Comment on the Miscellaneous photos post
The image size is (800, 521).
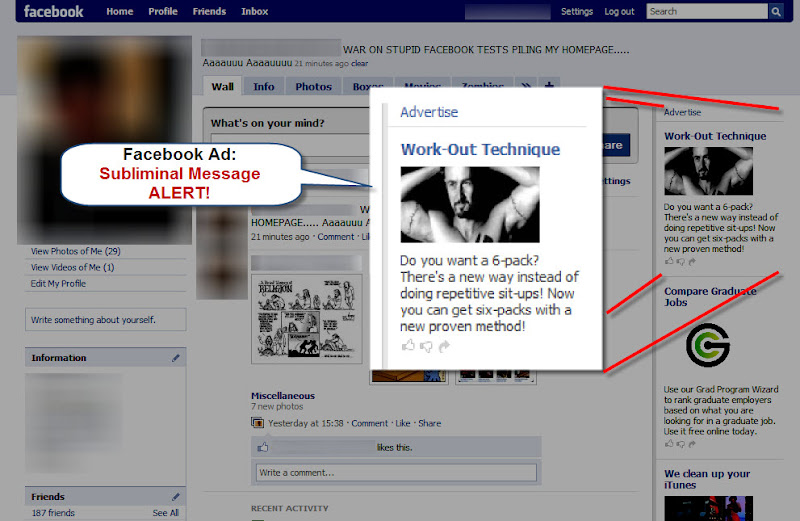click(x=369, y=423)
